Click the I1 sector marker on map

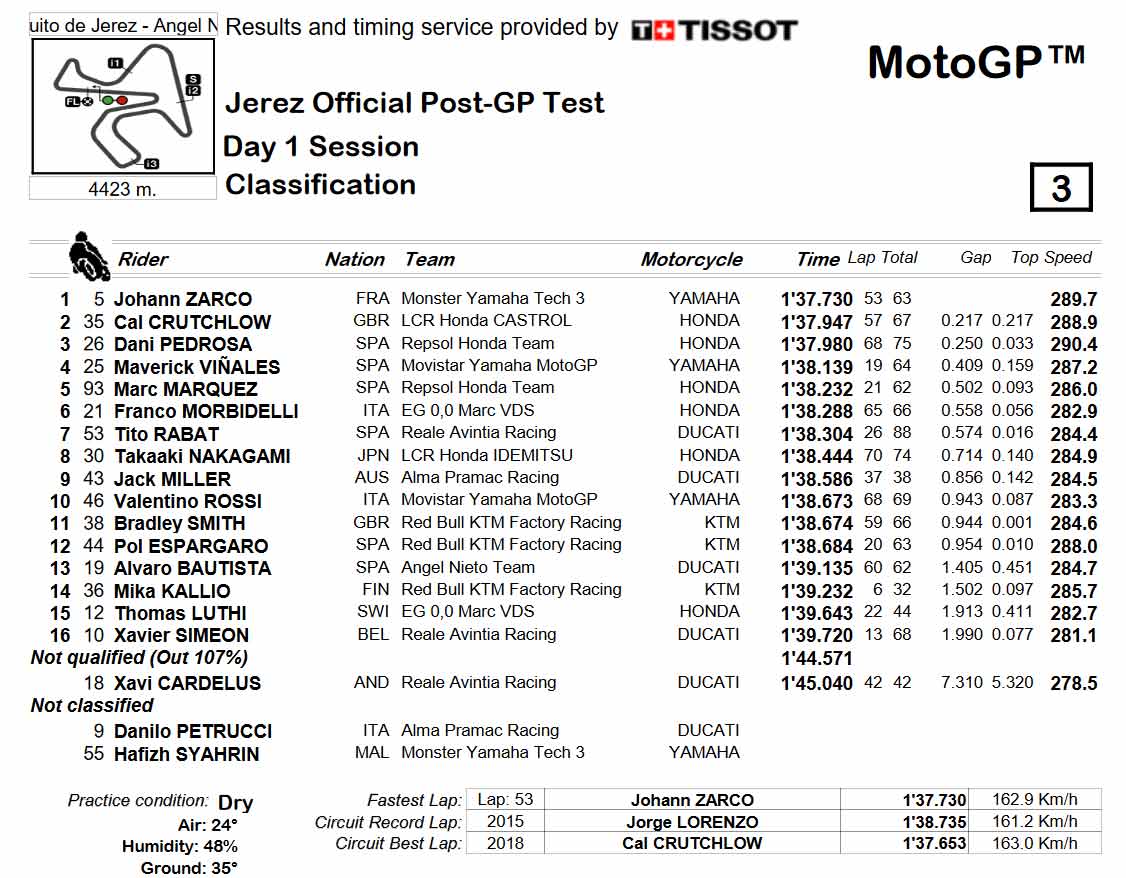[115, 63]
